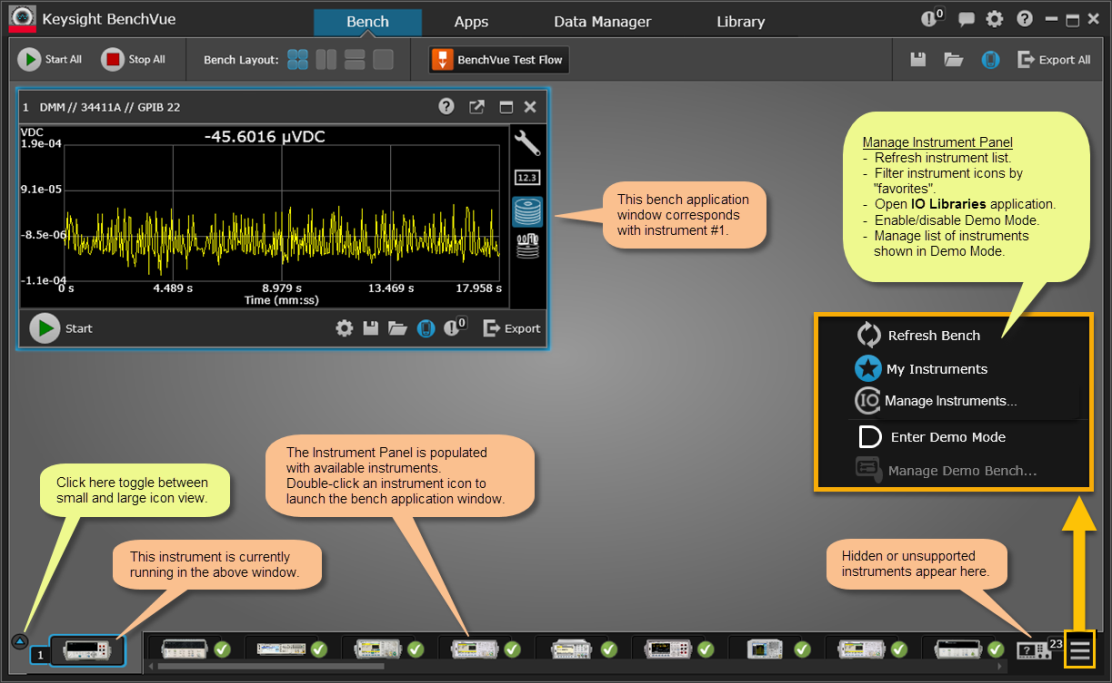Start the DMM measurement

point(61,328)
